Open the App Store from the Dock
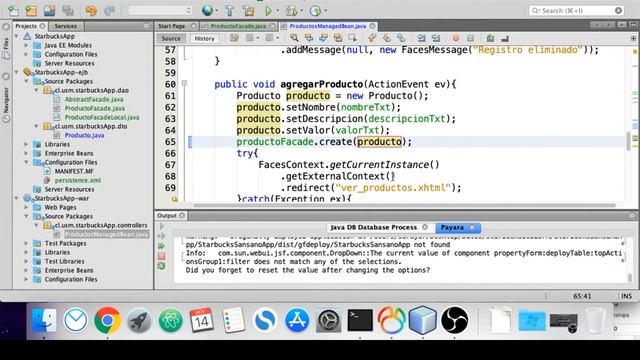The width and height of the screenshot is (640, 360). click(x=297, y=320)
